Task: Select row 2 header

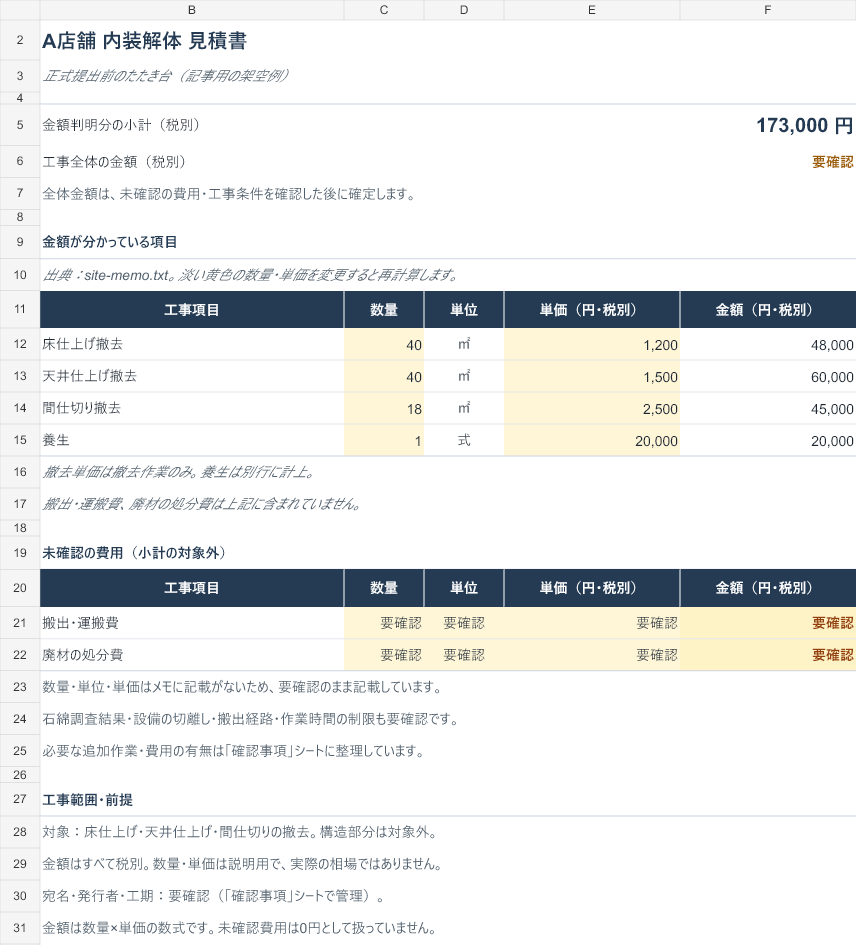Action: 20,40
